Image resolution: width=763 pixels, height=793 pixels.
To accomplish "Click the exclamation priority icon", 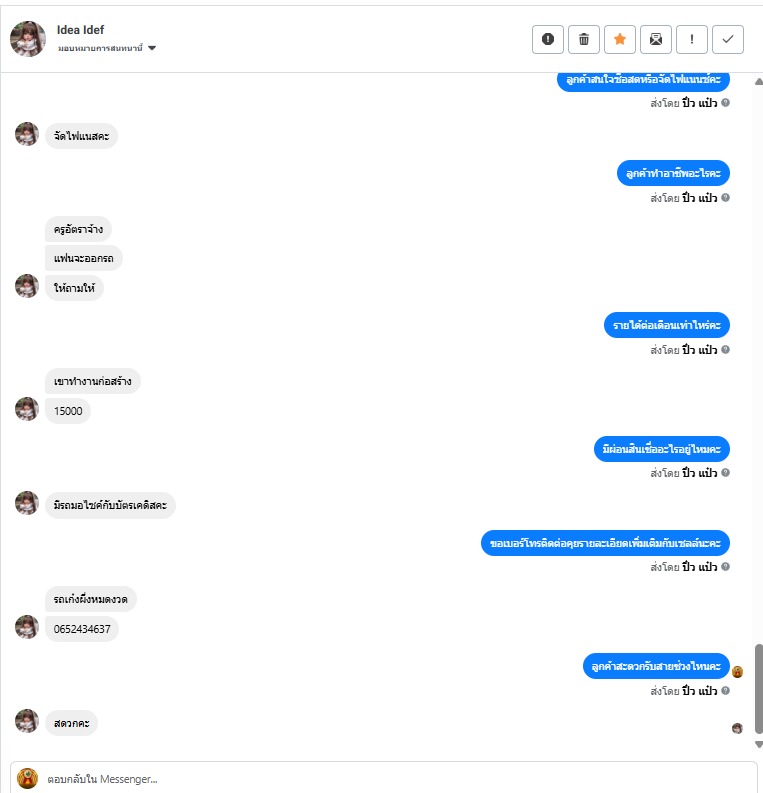I will click(692, 39).
